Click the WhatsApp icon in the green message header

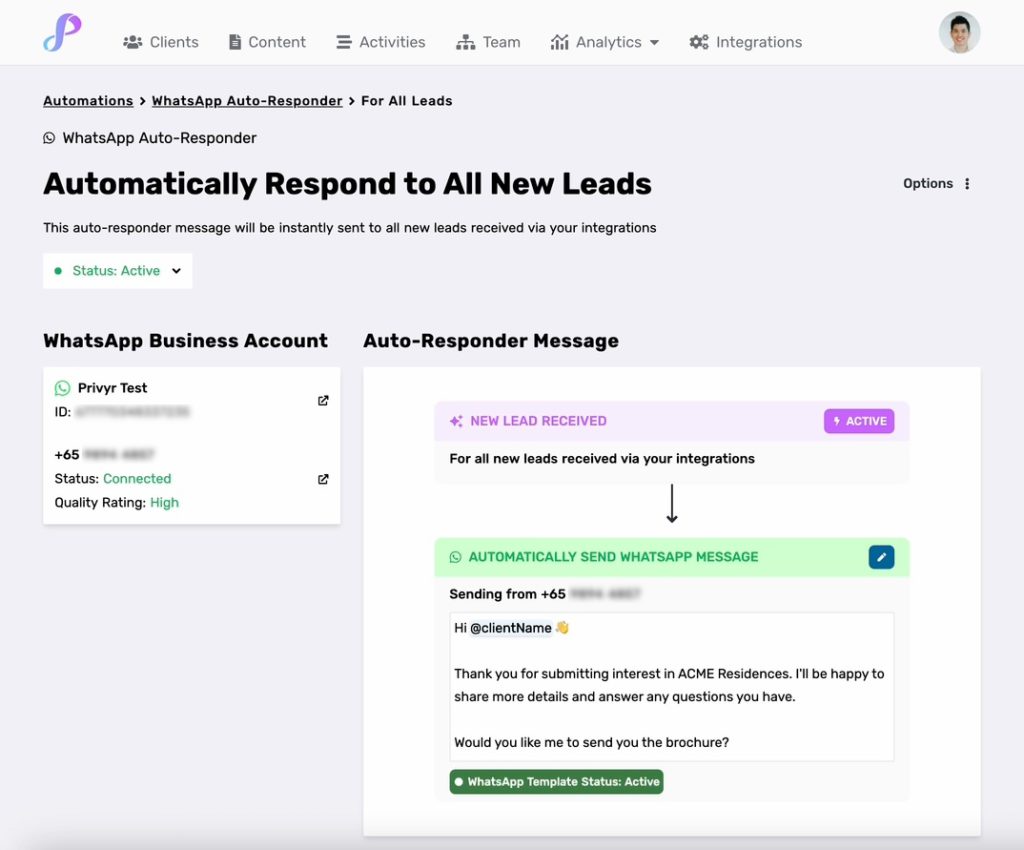point(455,557)
